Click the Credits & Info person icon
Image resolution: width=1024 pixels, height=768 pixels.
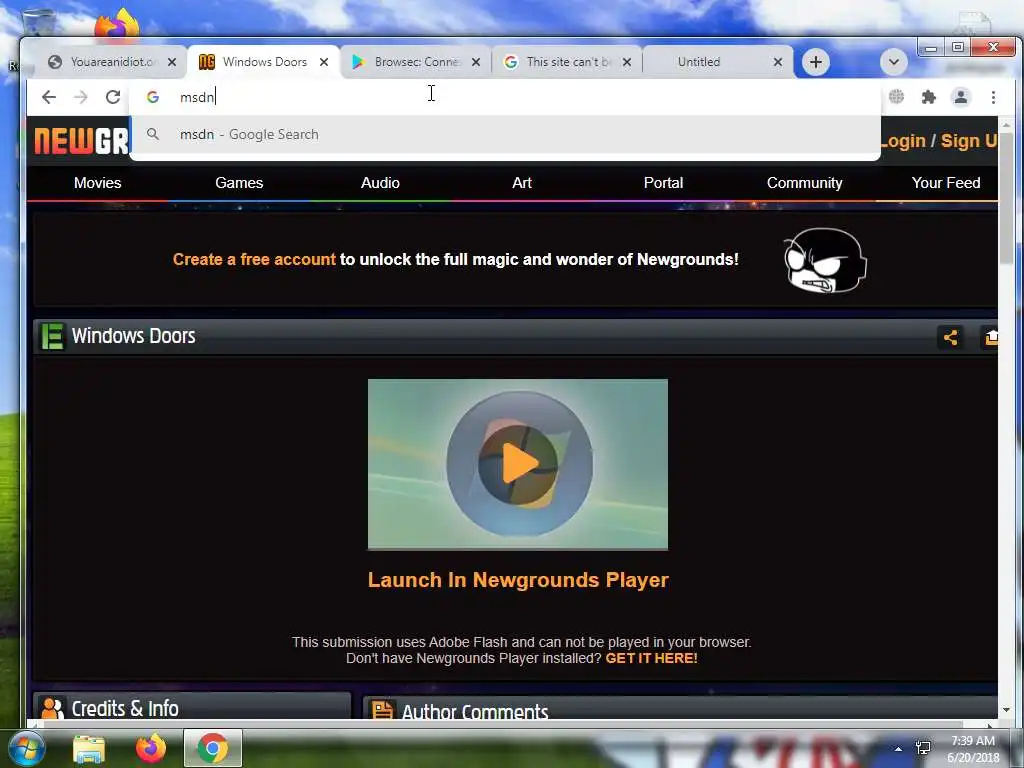52,708
